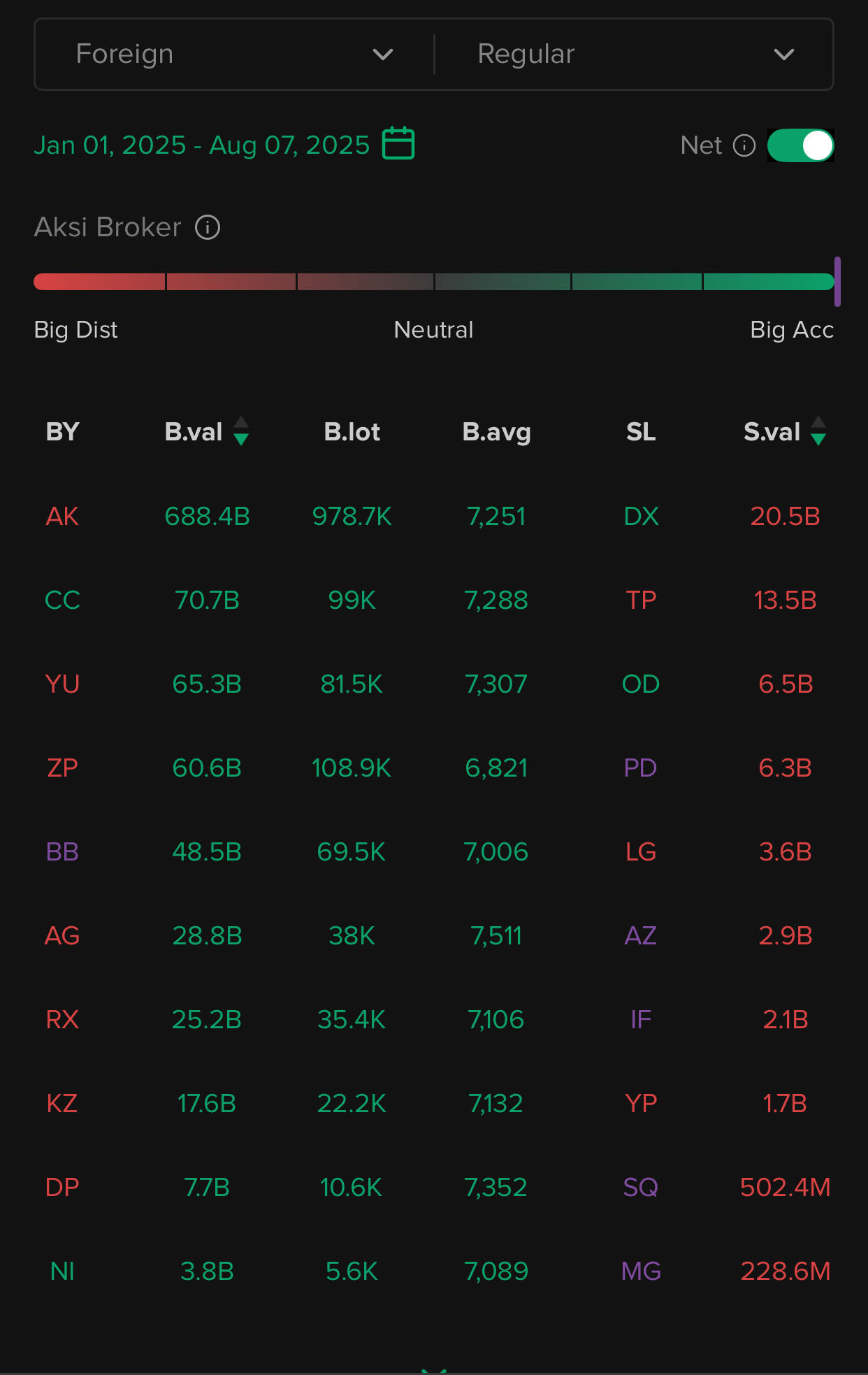Screen dimensions: 868x1375
Task: Sort by B.val arrows icon
Action: click(x=241, y=431)
